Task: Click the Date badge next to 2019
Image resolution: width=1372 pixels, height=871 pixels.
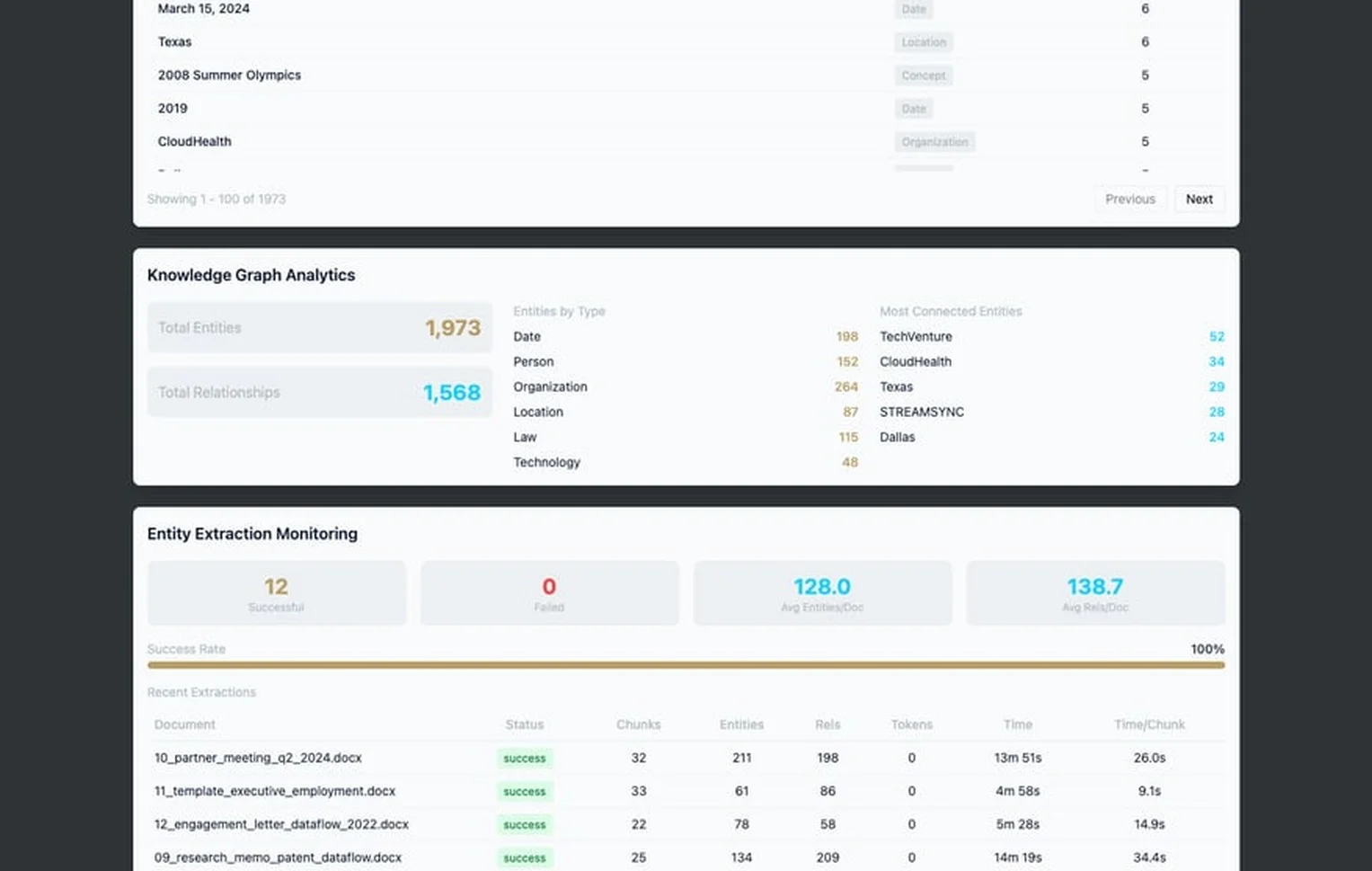Action: [x=913, y=108]
